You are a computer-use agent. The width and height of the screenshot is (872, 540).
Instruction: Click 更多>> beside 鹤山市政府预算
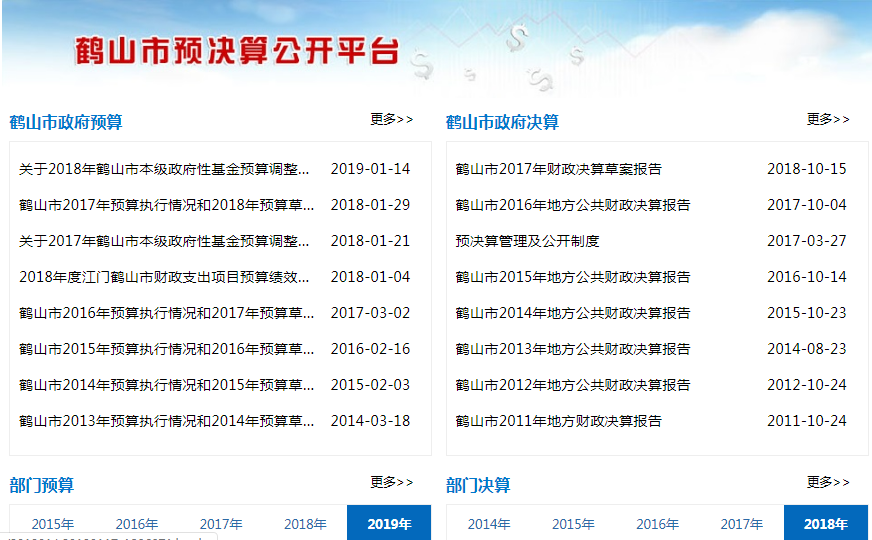pyautogui.click(x=391, y=119)
